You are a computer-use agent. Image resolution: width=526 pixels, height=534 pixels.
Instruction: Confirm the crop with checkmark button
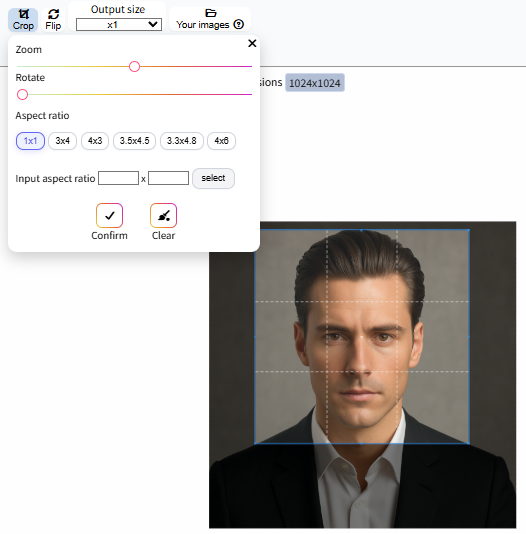[109, 216]
